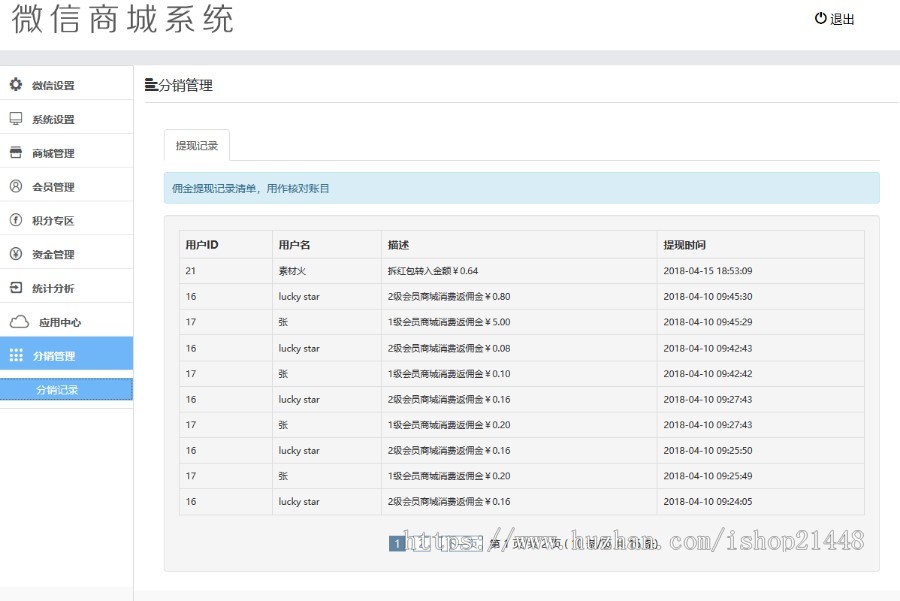This screenshot has width=900, height=601.
Task: Select the grid icon on 分销管理
Action: coord(14,353)
